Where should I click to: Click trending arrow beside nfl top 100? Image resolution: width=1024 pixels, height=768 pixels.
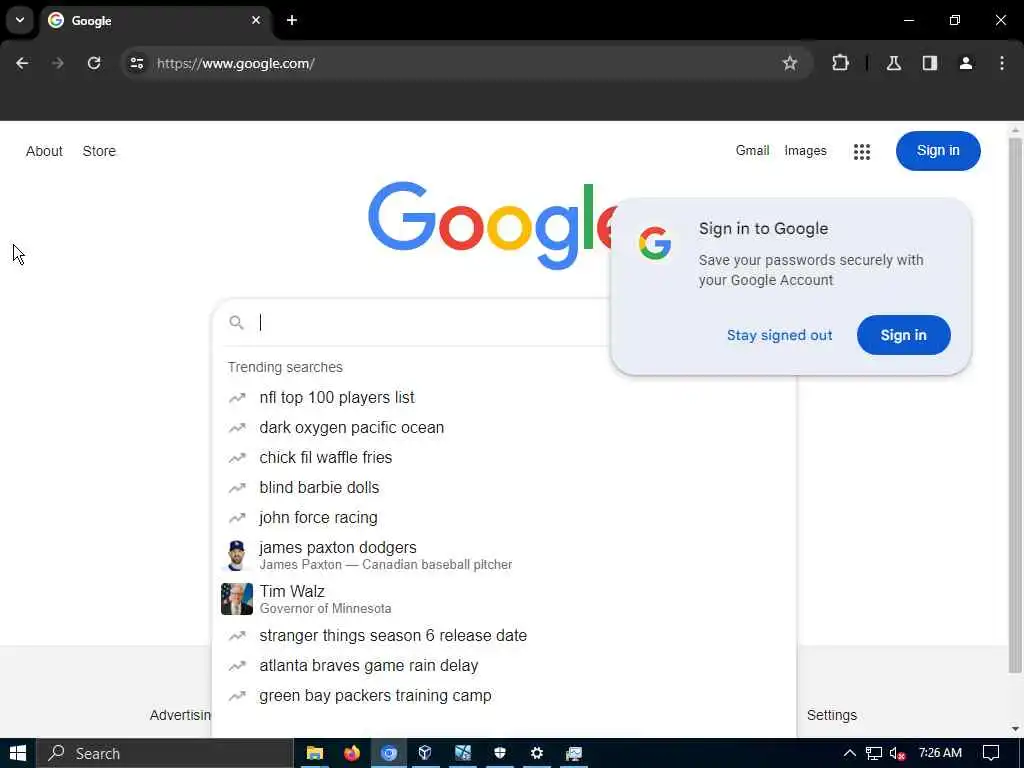tap(237, 398)
